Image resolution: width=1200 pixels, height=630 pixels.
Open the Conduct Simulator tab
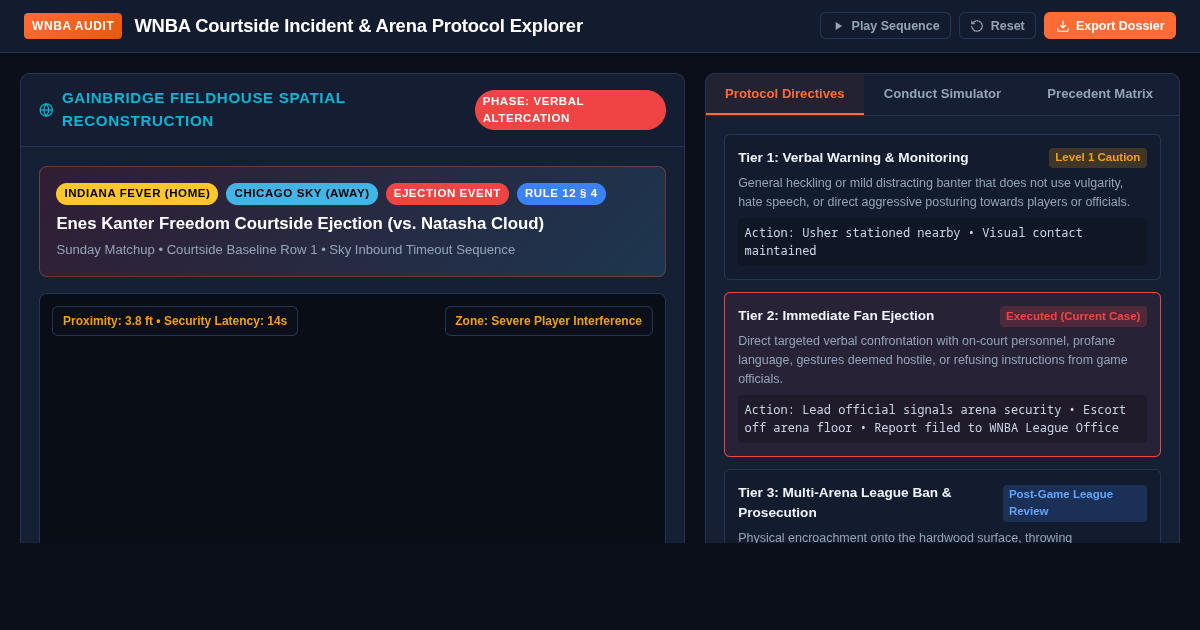click(x=942, y=94)
